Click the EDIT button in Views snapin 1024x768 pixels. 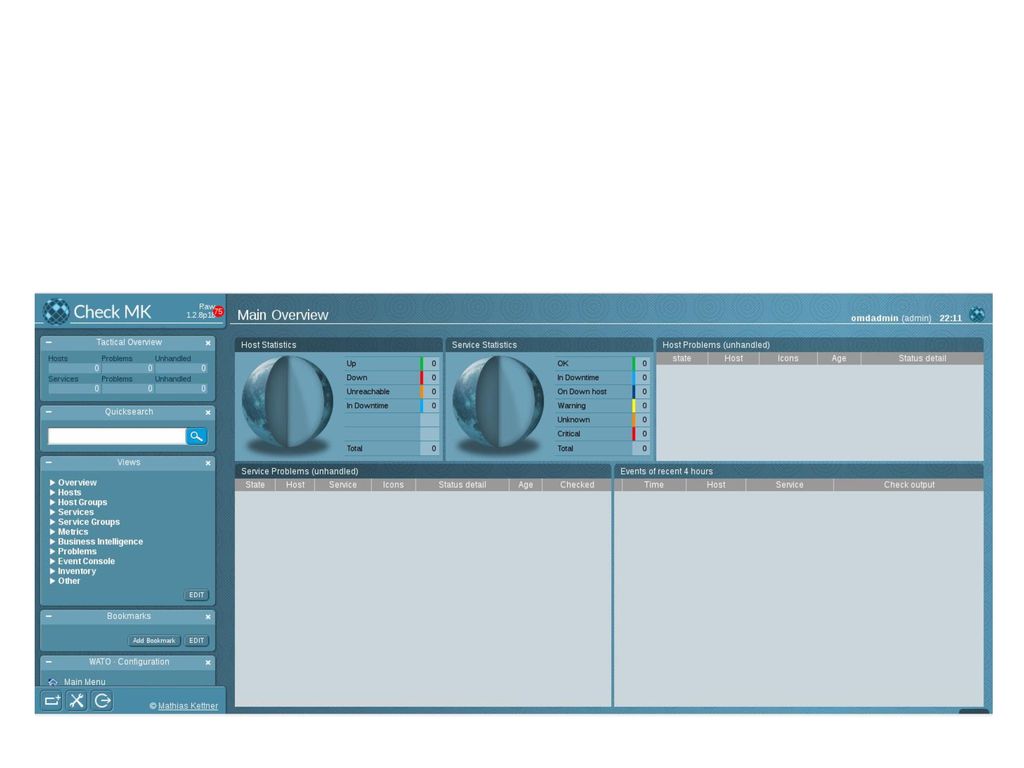point(197,595)
